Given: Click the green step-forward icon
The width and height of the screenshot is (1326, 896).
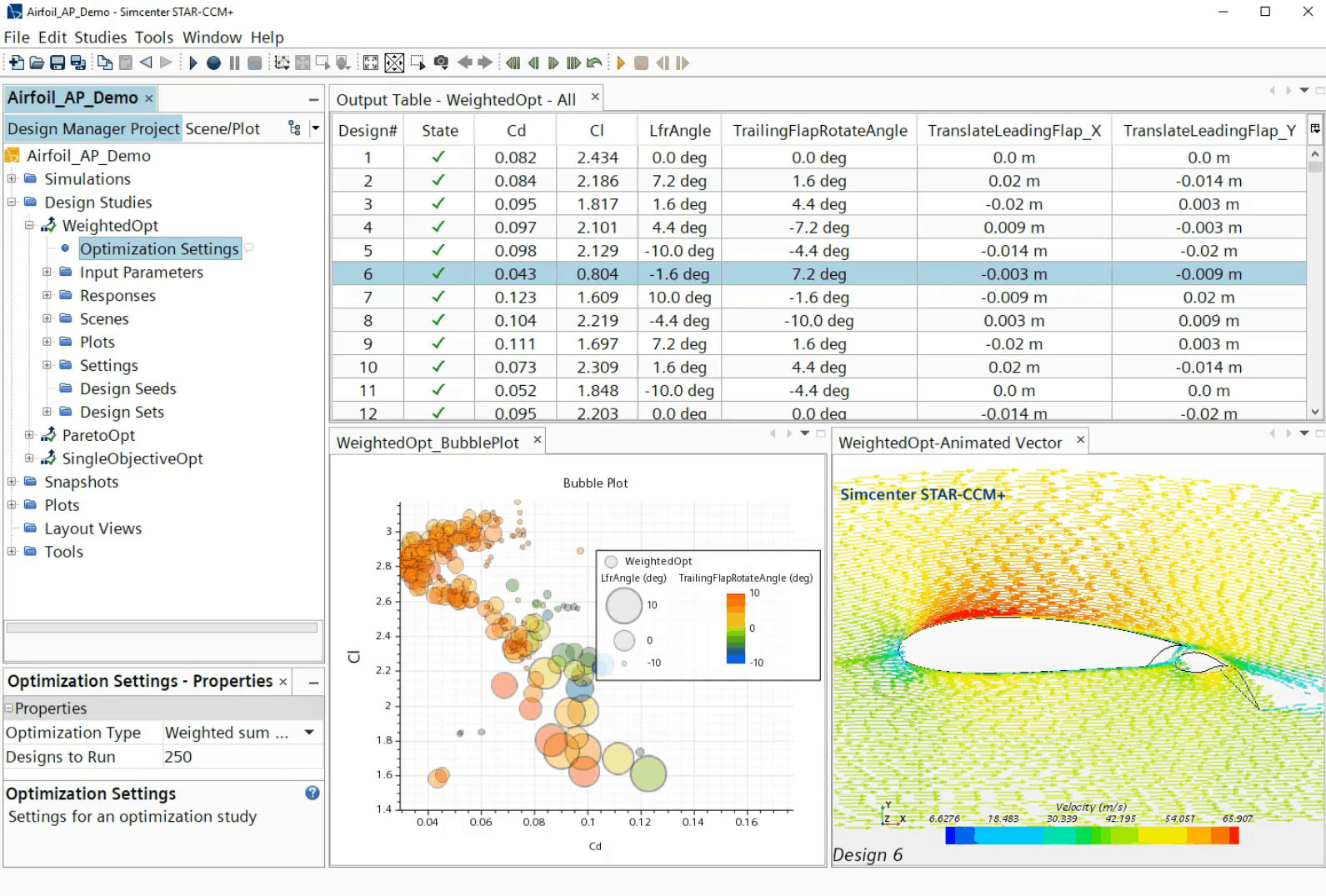Looking at the screenshot, I should tap(553, 63).
